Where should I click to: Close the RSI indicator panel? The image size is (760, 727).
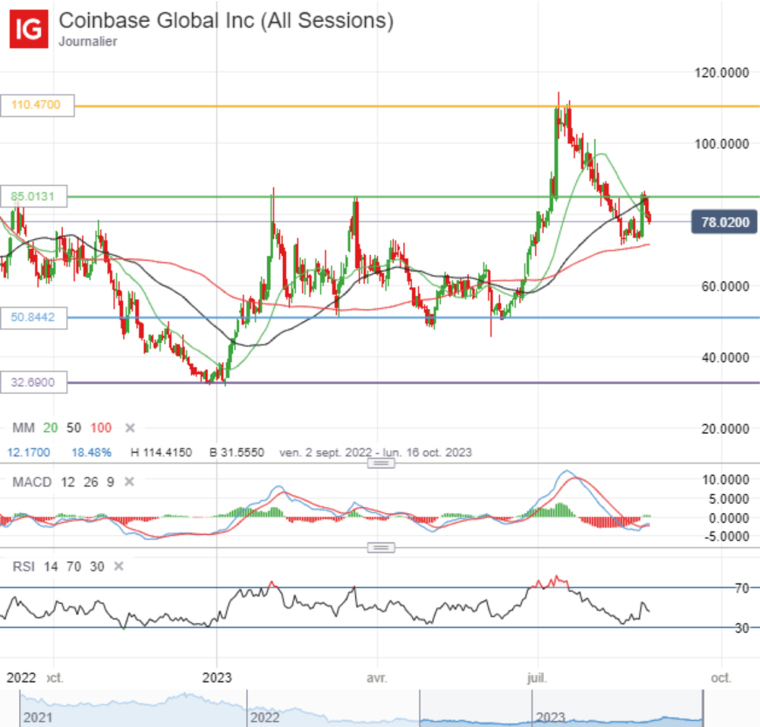pos(118,566)
